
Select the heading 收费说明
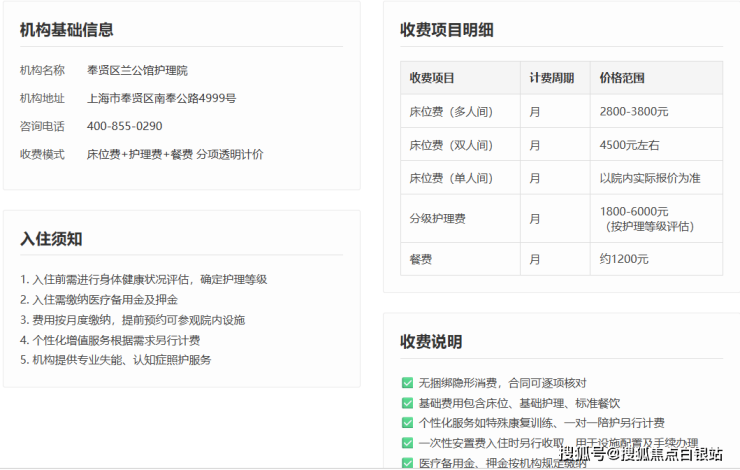[x=431, y=342]
